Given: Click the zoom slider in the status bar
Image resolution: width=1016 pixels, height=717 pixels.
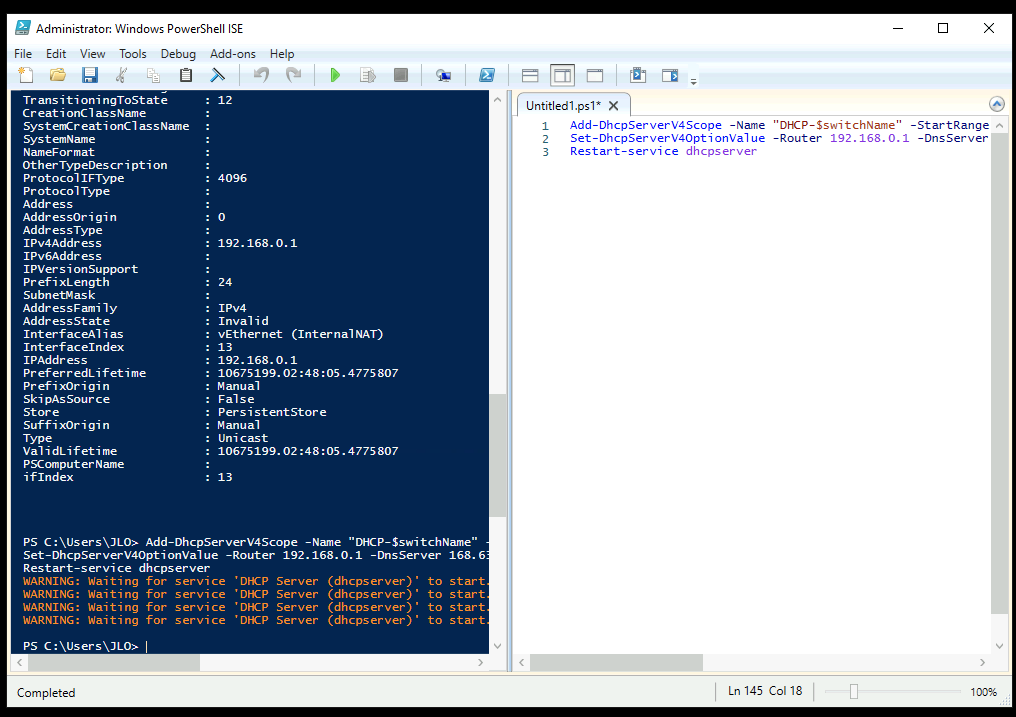Looking at the screenshot, I should coord(854,692).
